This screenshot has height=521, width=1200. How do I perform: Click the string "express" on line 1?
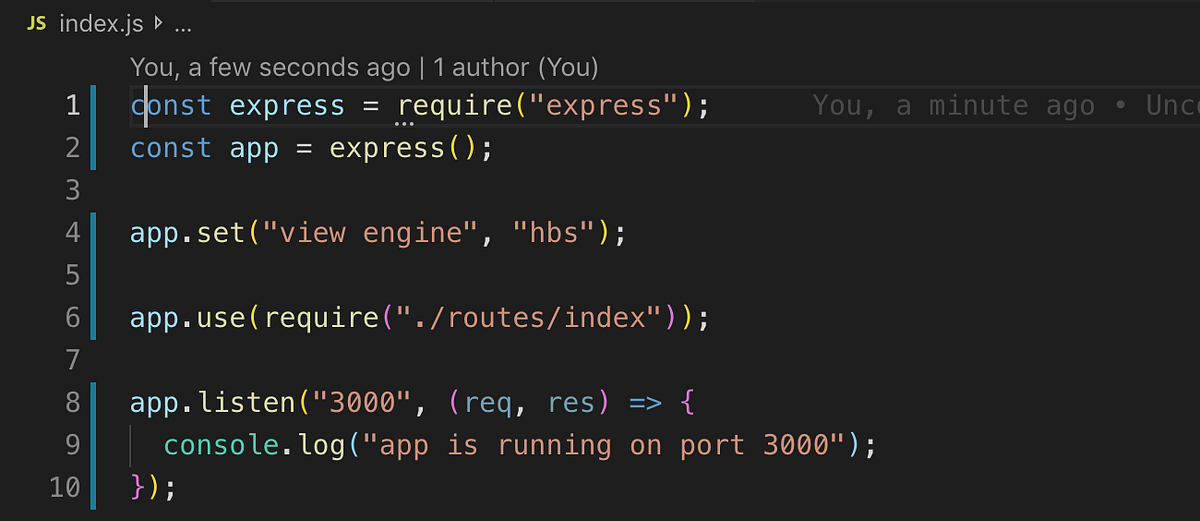(x=604, y=105)
